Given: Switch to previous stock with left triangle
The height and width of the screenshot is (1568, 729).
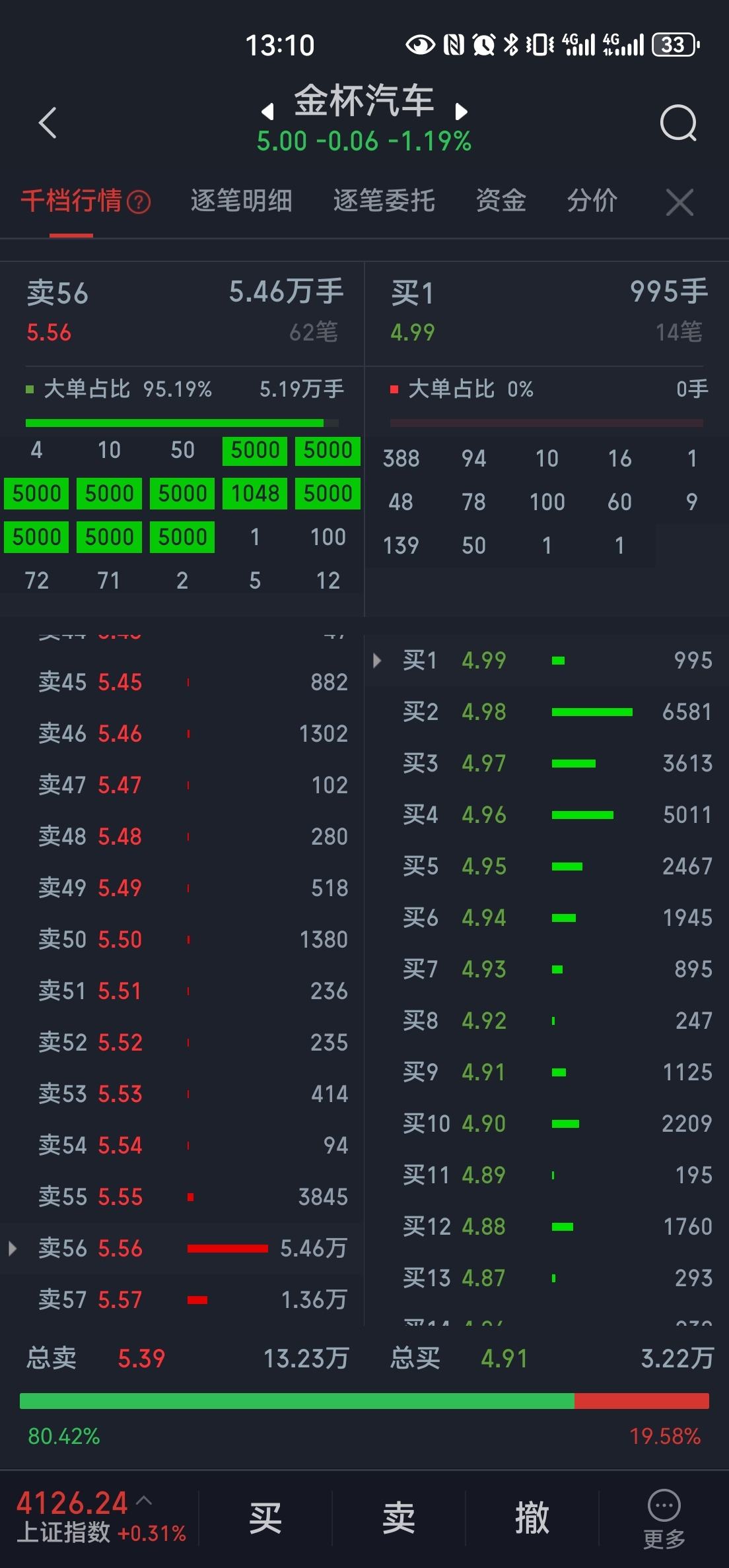Looking at the screenshot, I should (267, 111).
